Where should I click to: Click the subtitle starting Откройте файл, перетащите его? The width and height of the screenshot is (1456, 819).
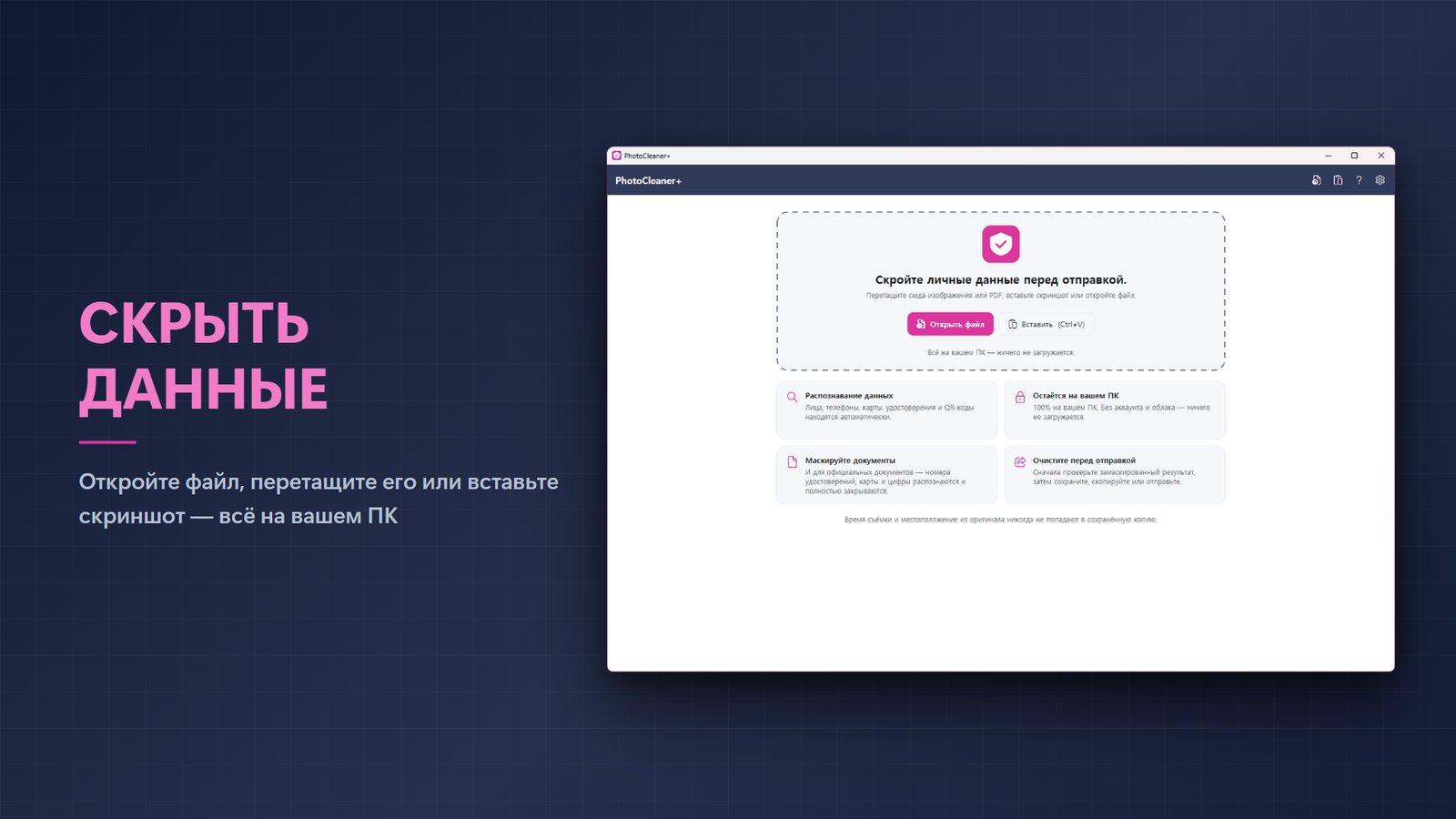(x=318, y=499)
